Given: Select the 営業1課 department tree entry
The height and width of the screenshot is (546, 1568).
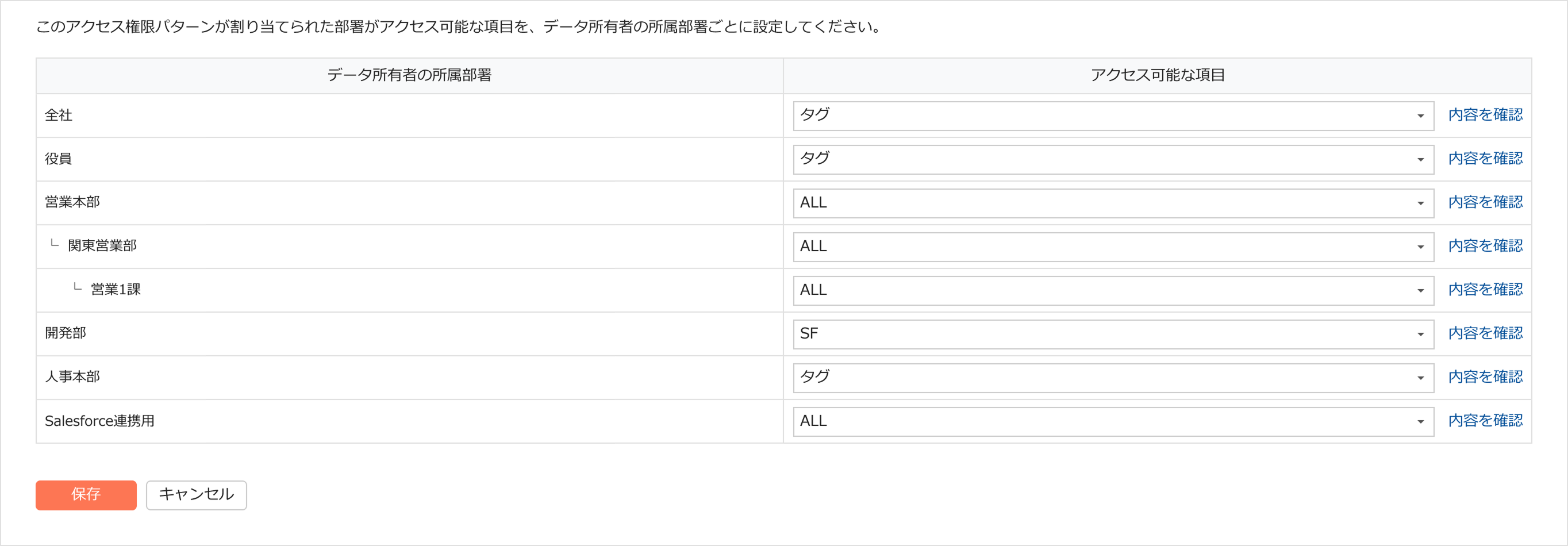Looking at the screenshot, I should [116, 290].
